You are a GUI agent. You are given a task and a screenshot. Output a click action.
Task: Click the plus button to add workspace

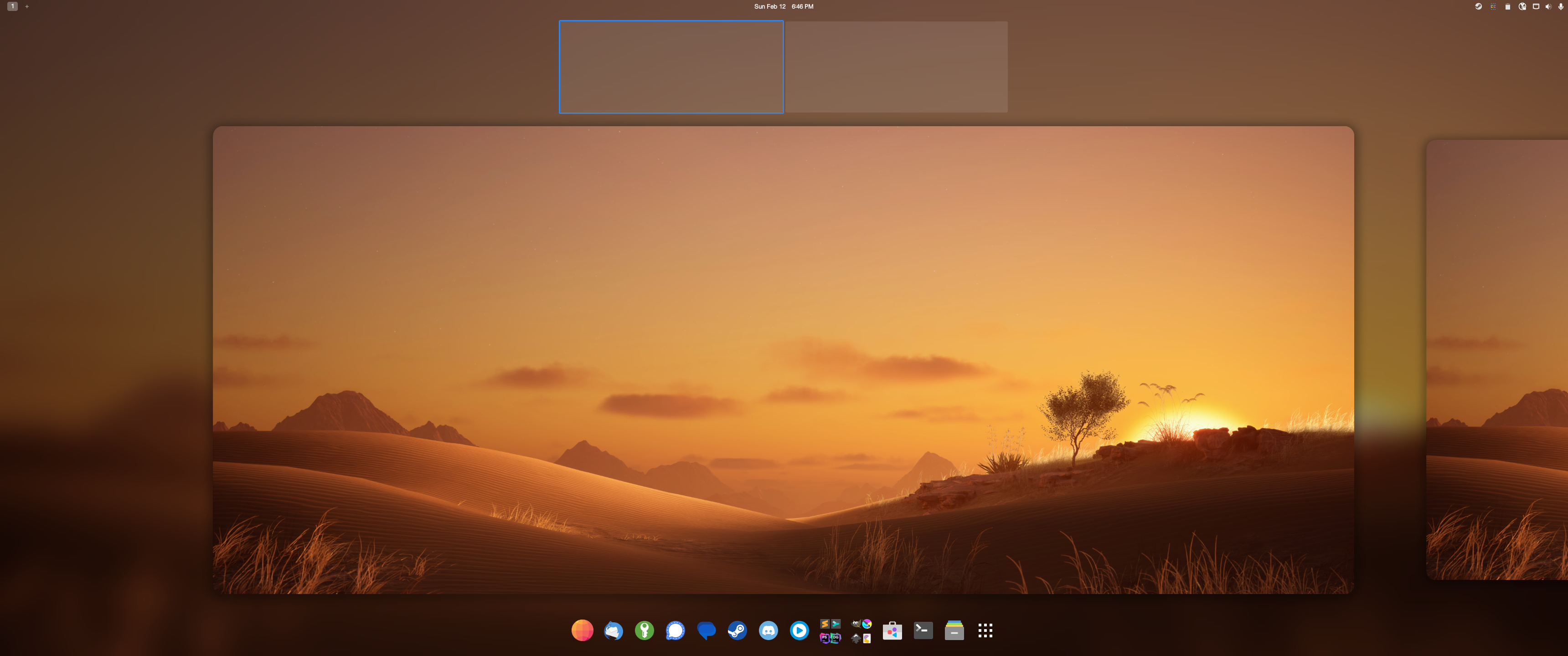click(x=27, y=7)
